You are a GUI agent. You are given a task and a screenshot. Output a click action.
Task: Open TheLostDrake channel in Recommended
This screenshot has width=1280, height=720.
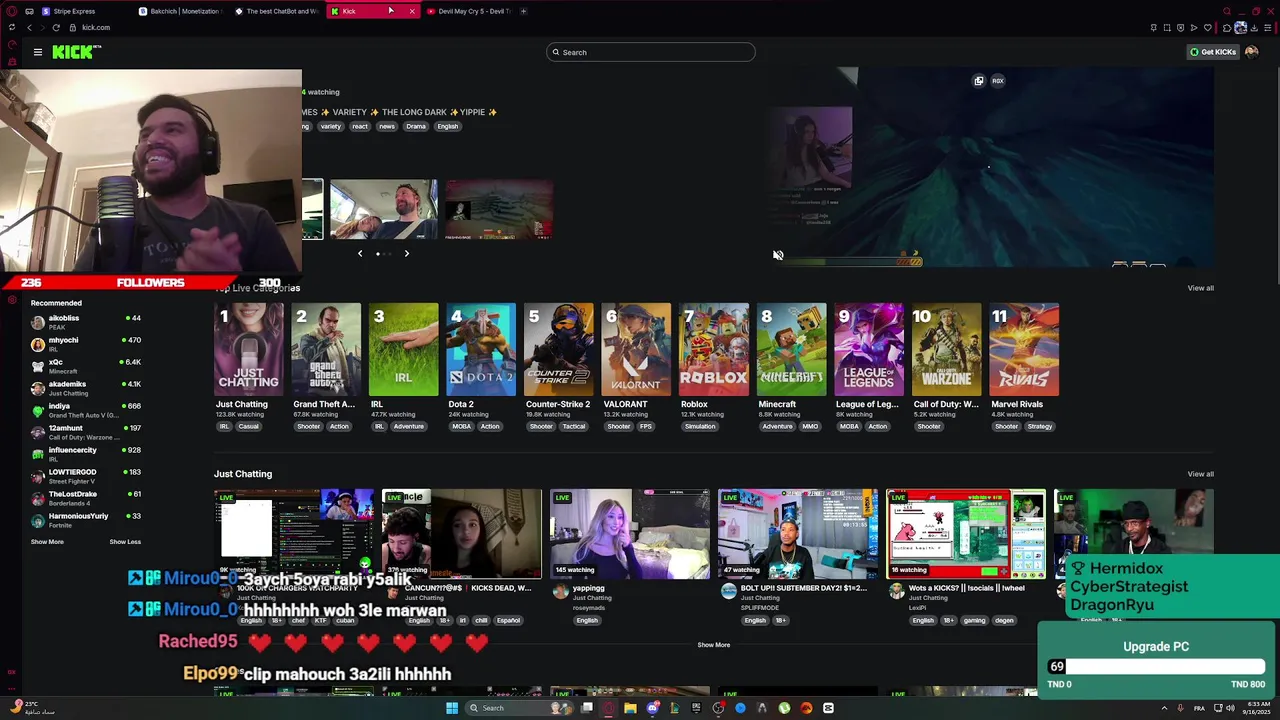tap(86, 498)
